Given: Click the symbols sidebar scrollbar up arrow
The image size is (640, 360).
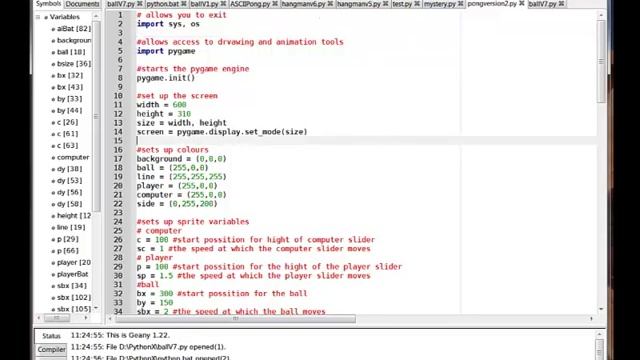Looking at the screenshot, I should (x=96, y=16).
